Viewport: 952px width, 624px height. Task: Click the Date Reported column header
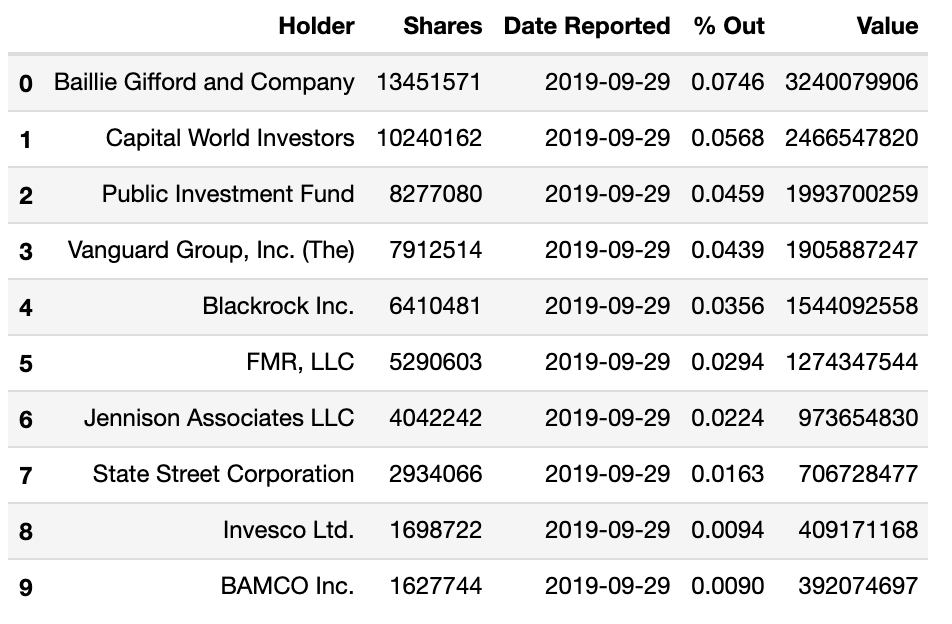tap(587, 26)
